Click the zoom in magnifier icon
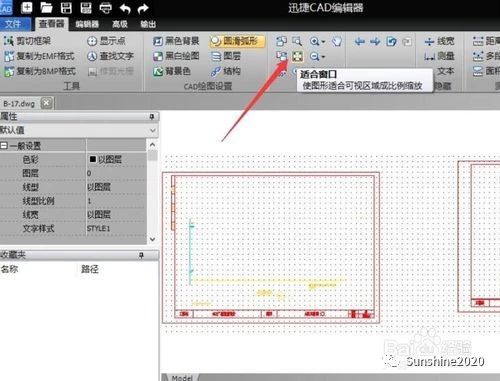Image resolution: width=500 pixels, height=381 pixels. (x=314, y=41)
